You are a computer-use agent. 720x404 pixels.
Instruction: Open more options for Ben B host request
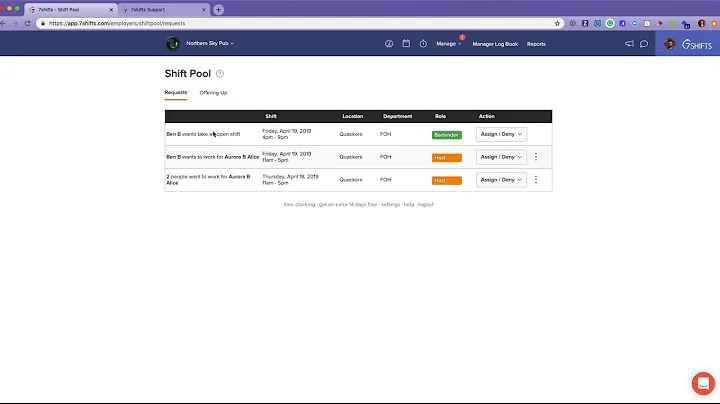click(x=535, y=157)
